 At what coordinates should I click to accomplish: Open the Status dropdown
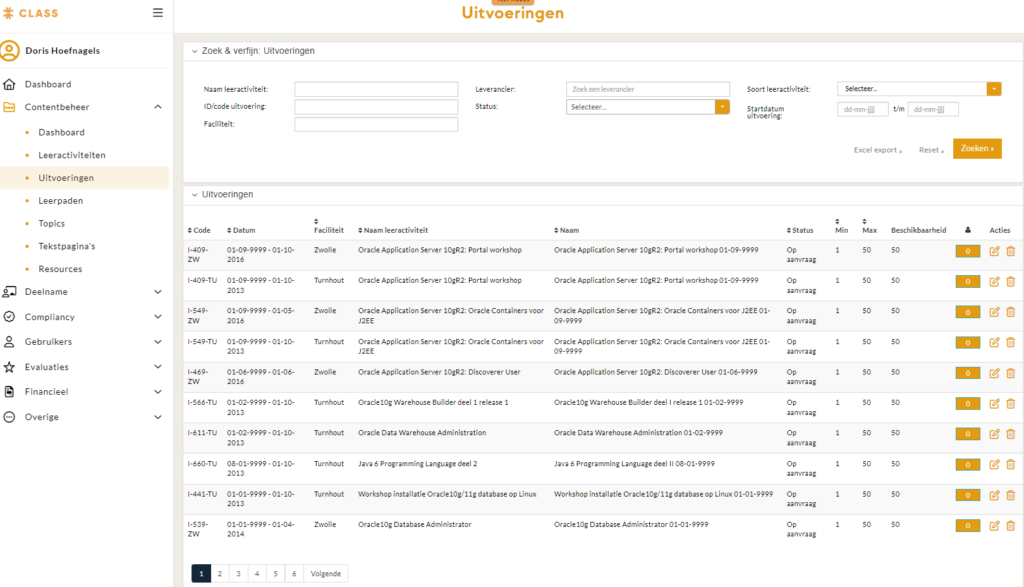[722, 107]
